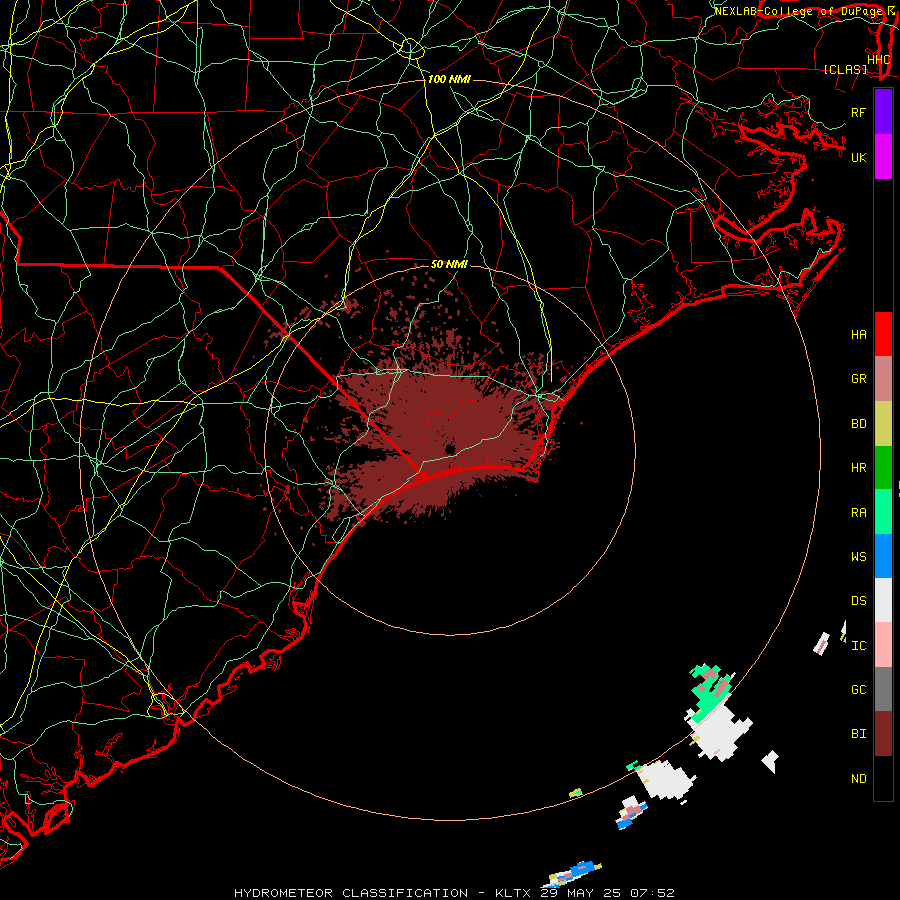
Task: Select the GR dusty-pink legend swatch
Action: [x=883, y=379]
